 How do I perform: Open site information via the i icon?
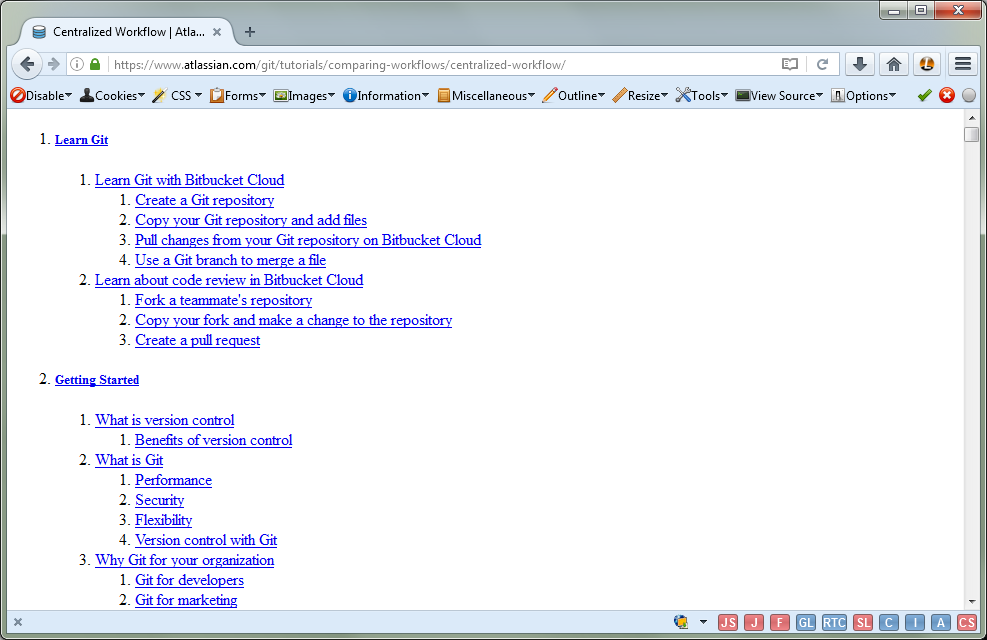(77, 64)
